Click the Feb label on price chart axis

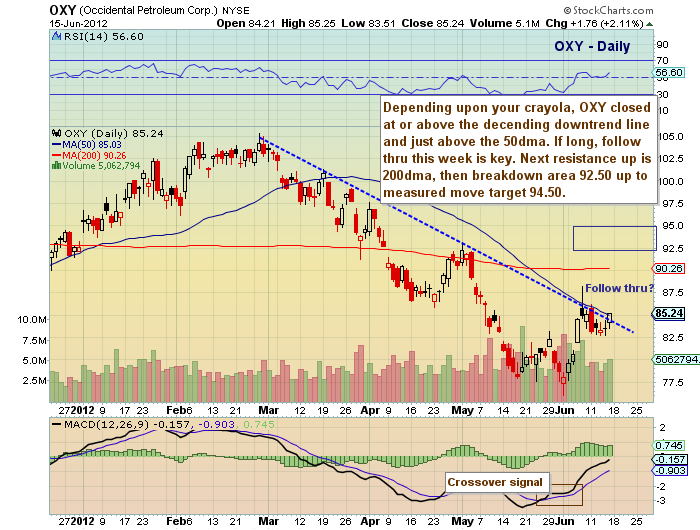(175, 410)
